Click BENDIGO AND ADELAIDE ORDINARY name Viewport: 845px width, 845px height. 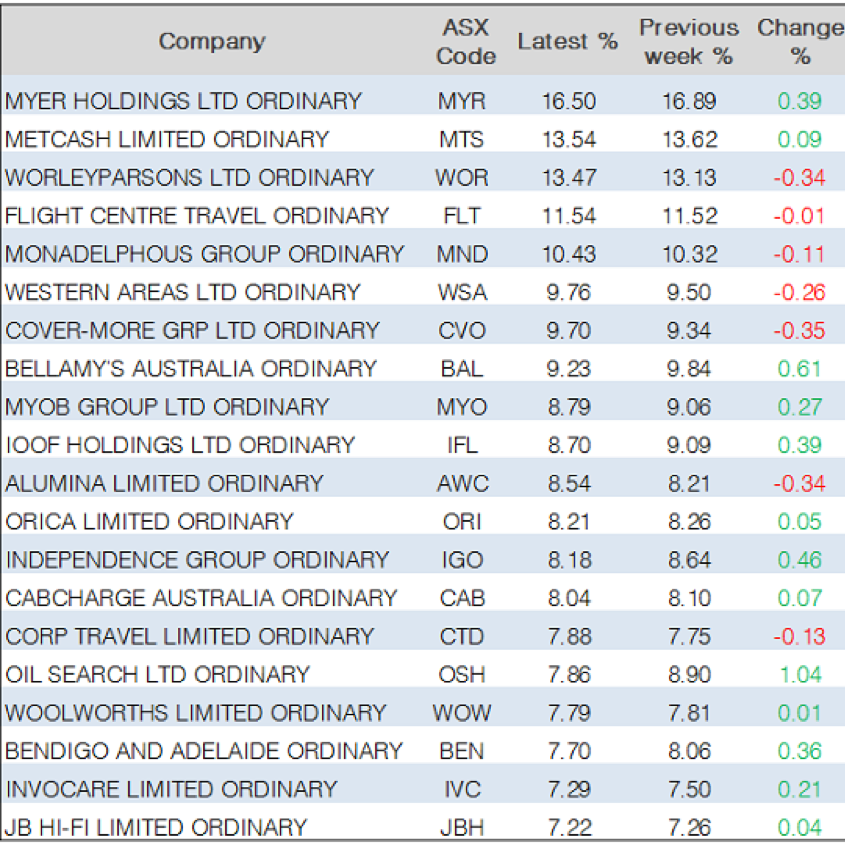(x=204, y=750)
